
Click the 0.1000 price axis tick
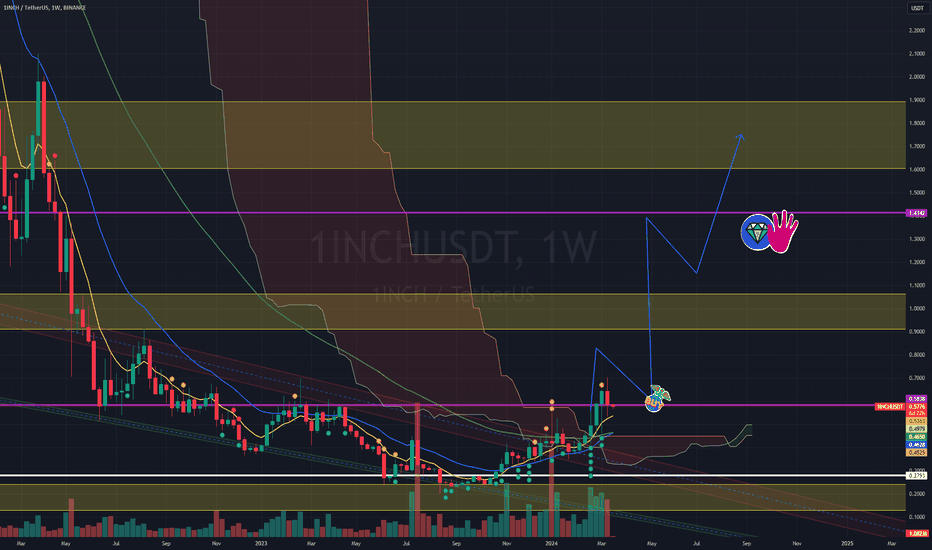click(x=917, y=517)
